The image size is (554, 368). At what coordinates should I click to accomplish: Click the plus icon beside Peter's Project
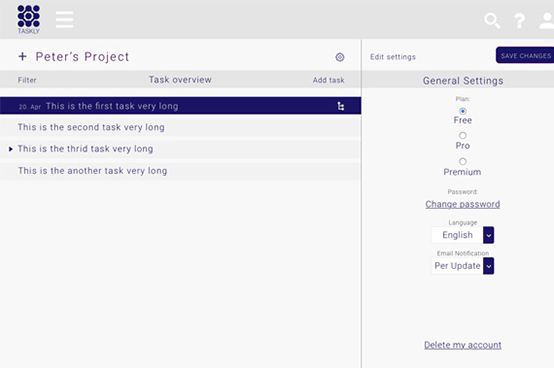[22, 56]
